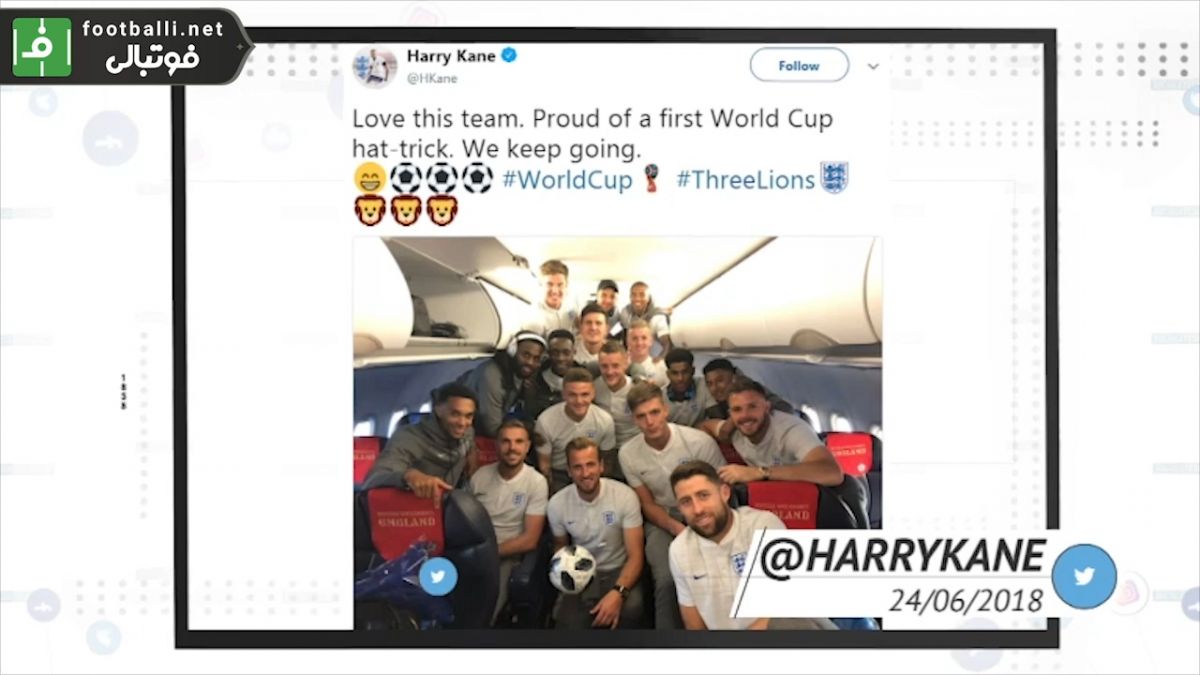
Task: Click the green Footballi logo icon
Action: [42, 47]
